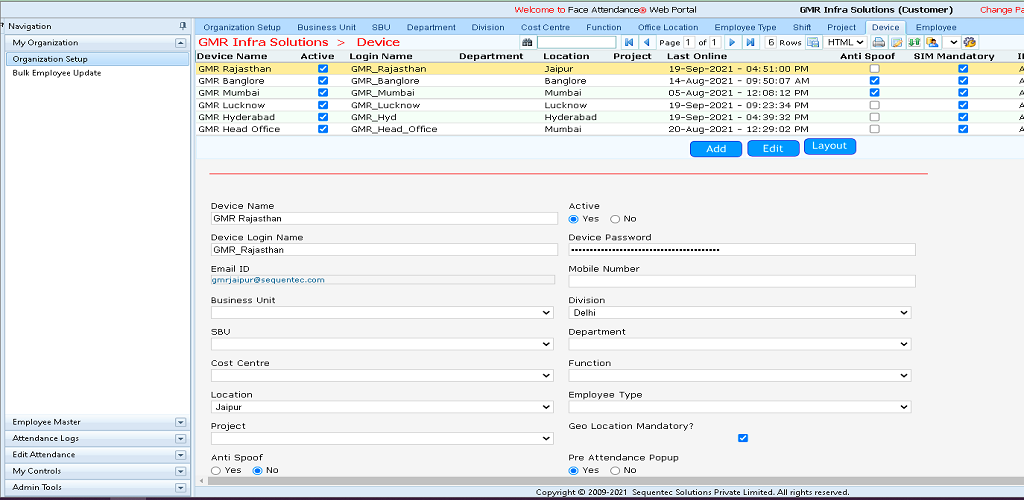Go to previous page arrow
The image size is (1024, 500).
click(x=646, y=43)
